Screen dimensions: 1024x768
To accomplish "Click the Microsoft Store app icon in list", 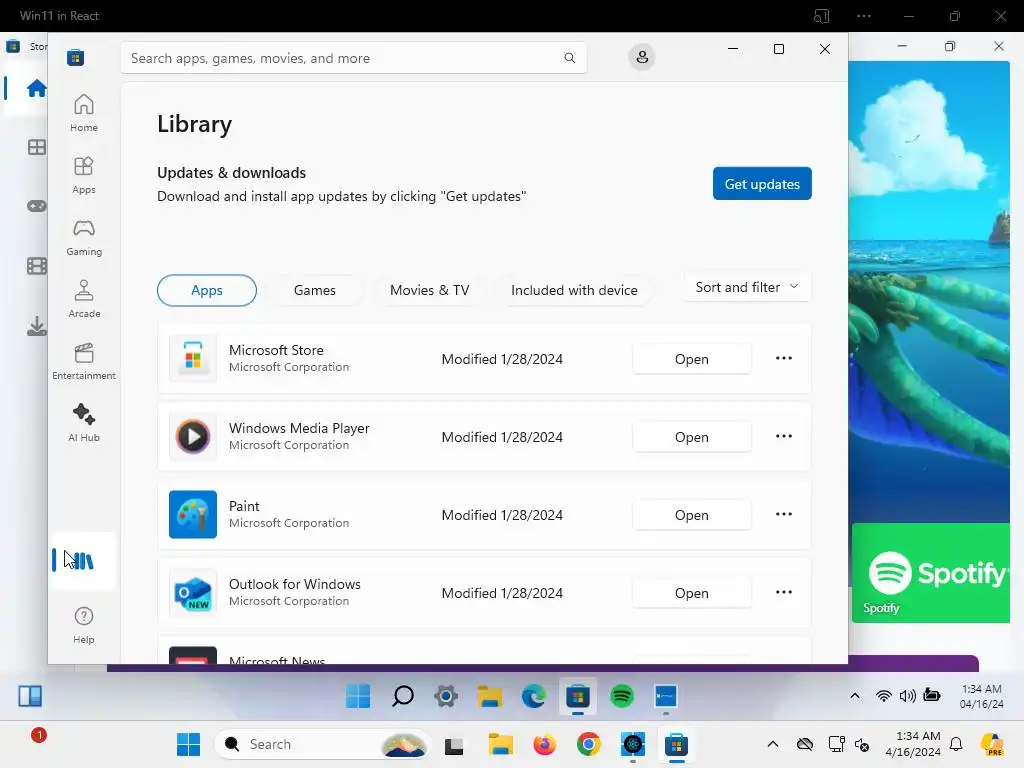I will click(193, 359).
